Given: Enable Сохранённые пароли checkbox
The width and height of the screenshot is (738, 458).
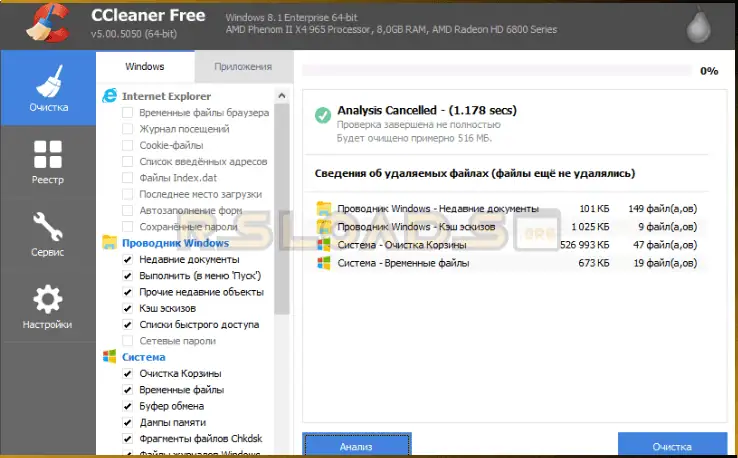Looking at the screenshot, I should [x=127, y=226].
